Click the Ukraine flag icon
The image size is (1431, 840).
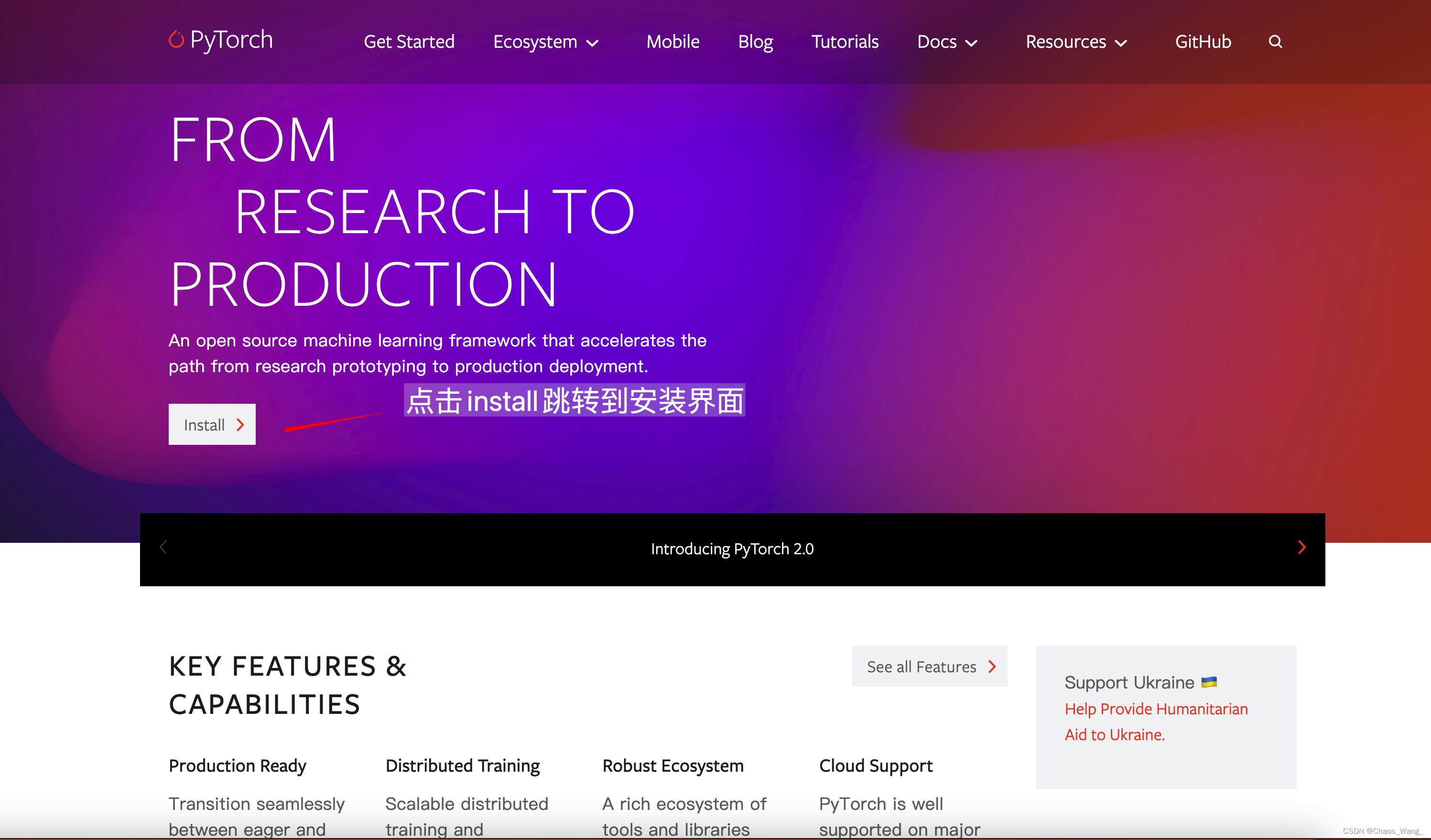[1209, 682]
